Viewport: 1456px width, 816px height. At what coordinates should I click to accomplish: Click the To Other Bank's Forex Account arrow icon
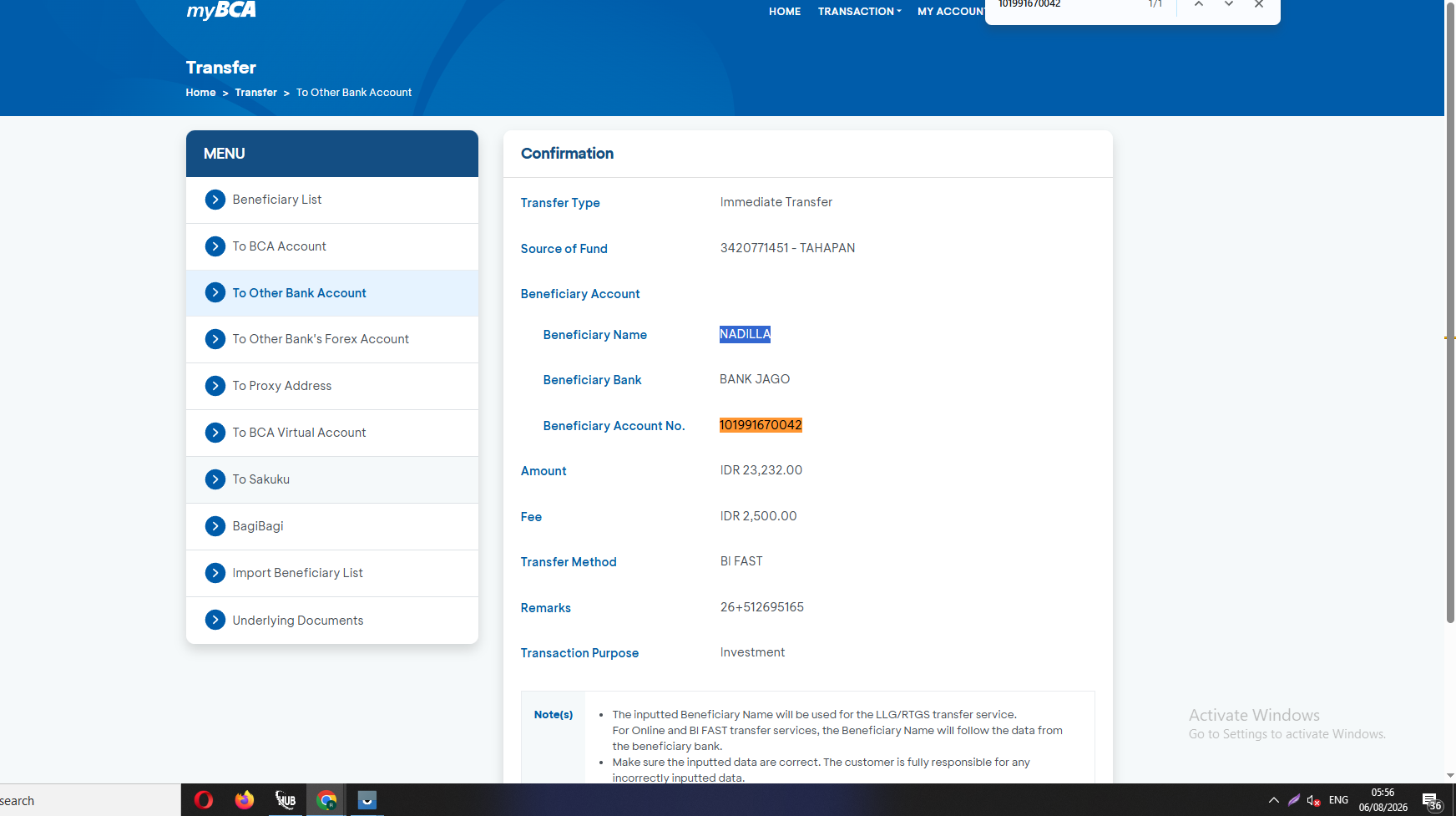pyautogui.click(x=215, y=339)
